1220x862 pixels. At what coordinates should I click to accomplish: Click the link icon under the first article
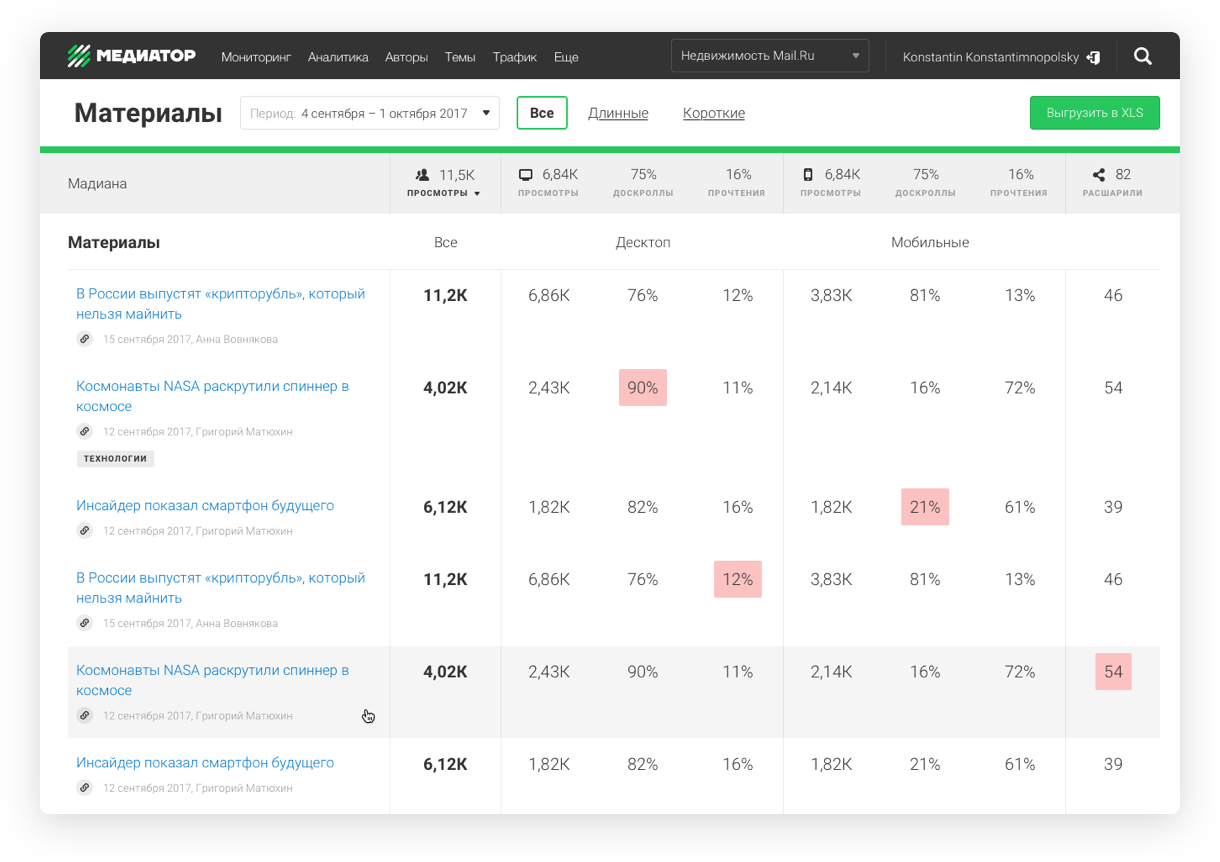pyautogui.click(x=85, y=339)
